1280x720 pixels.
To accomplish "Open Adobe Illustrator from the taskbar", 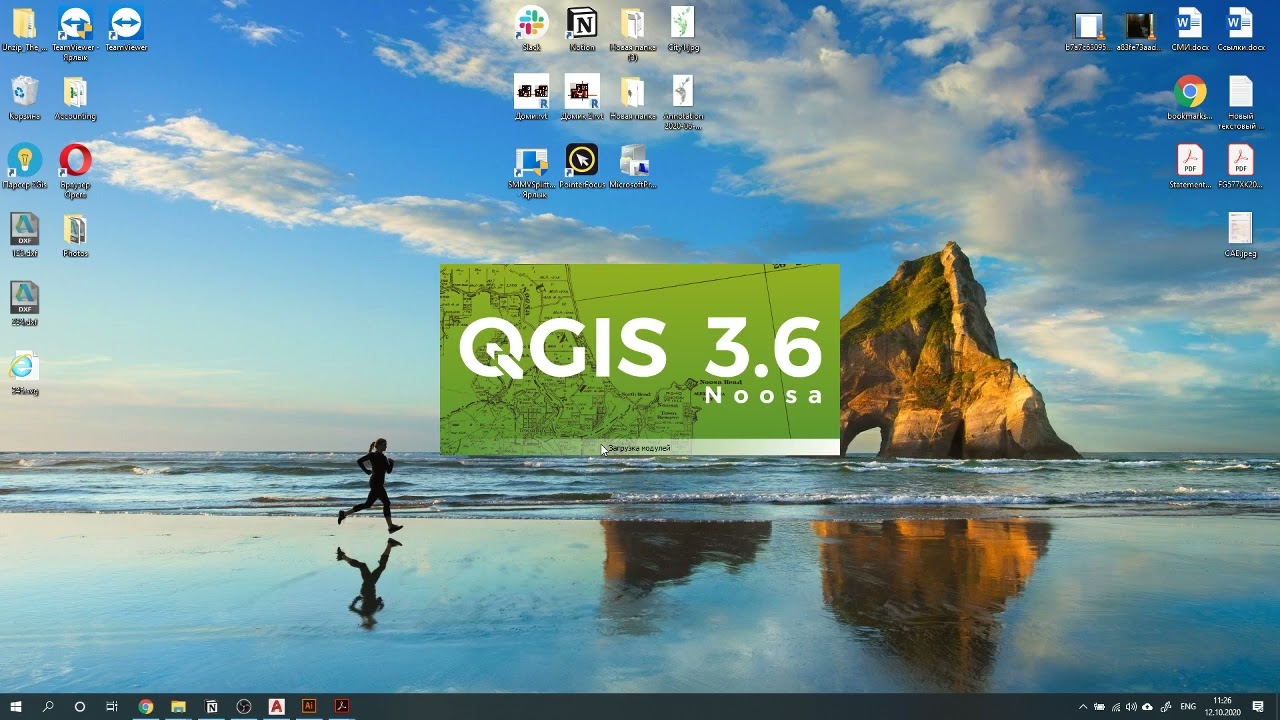I will pyautogui.click(x=308, y=706).
